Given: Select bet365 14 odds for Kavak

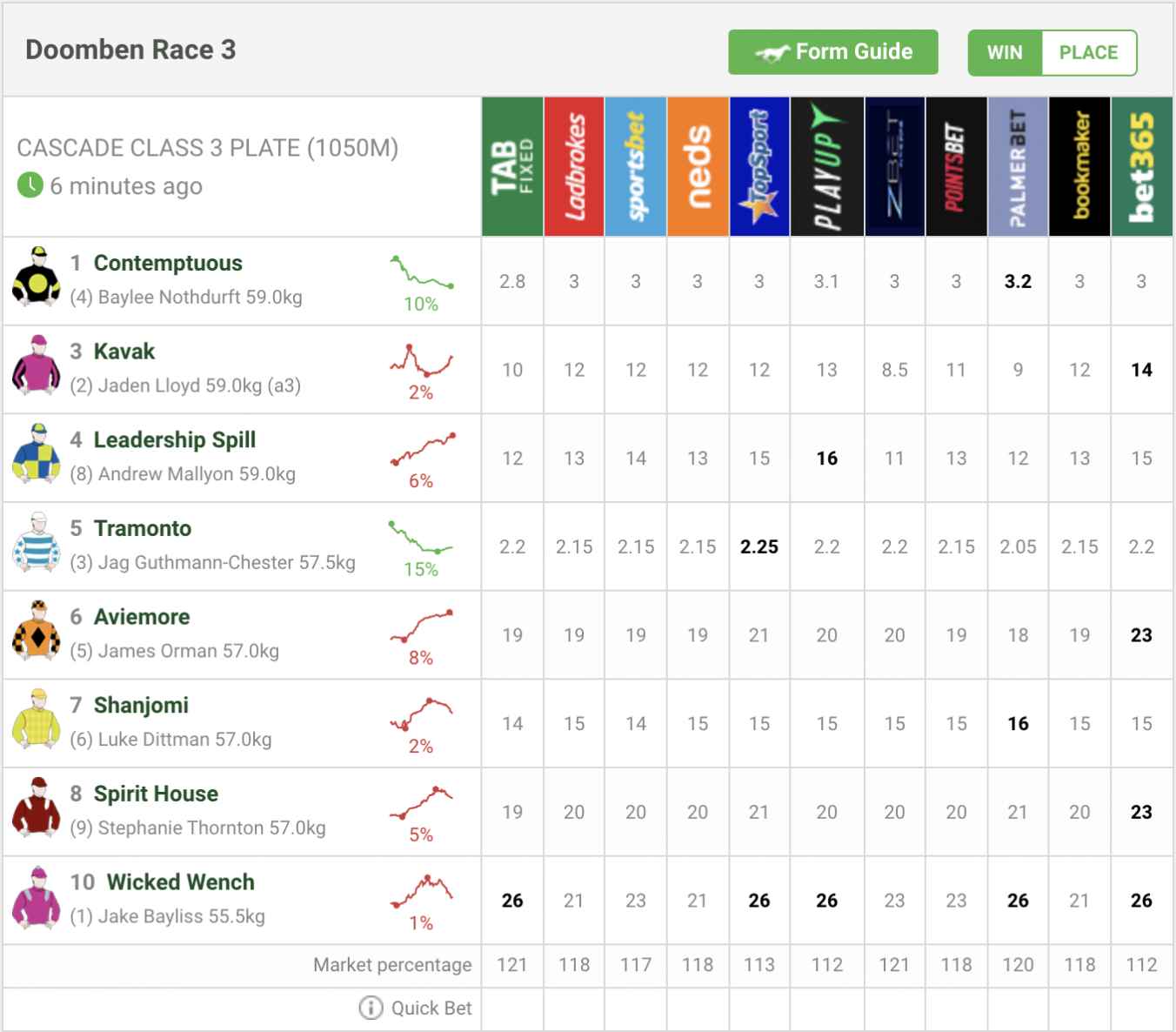Looking at the screenshot, I should 1141,370.
